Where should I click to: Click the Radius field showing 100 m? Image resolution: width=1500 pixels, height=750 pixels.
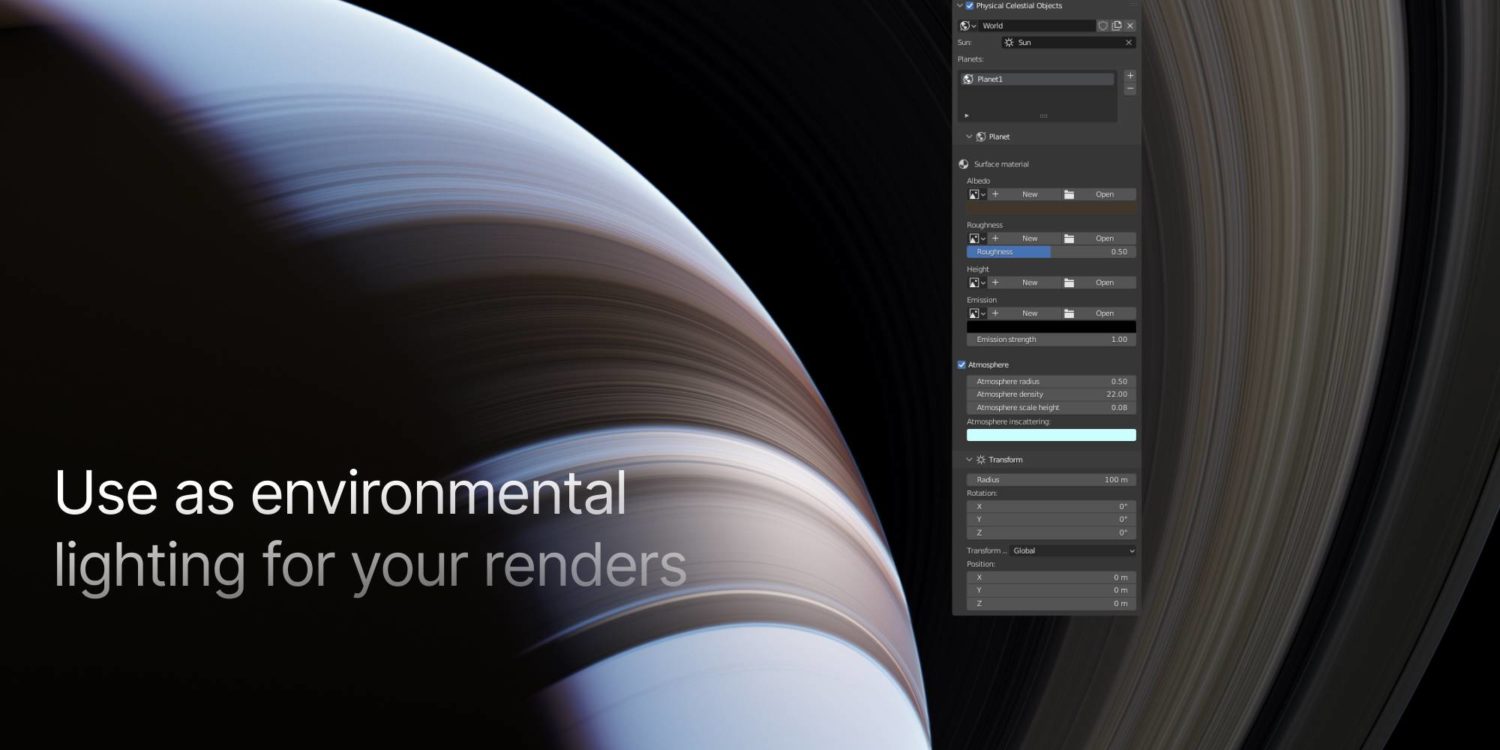point(1051,480)
